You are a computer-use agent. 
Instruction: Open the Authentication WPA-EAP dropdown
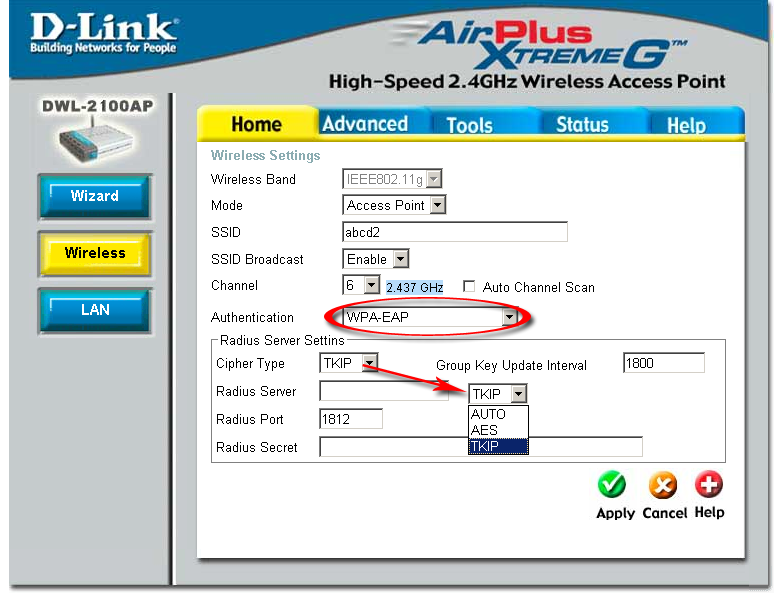pos(430,316)
